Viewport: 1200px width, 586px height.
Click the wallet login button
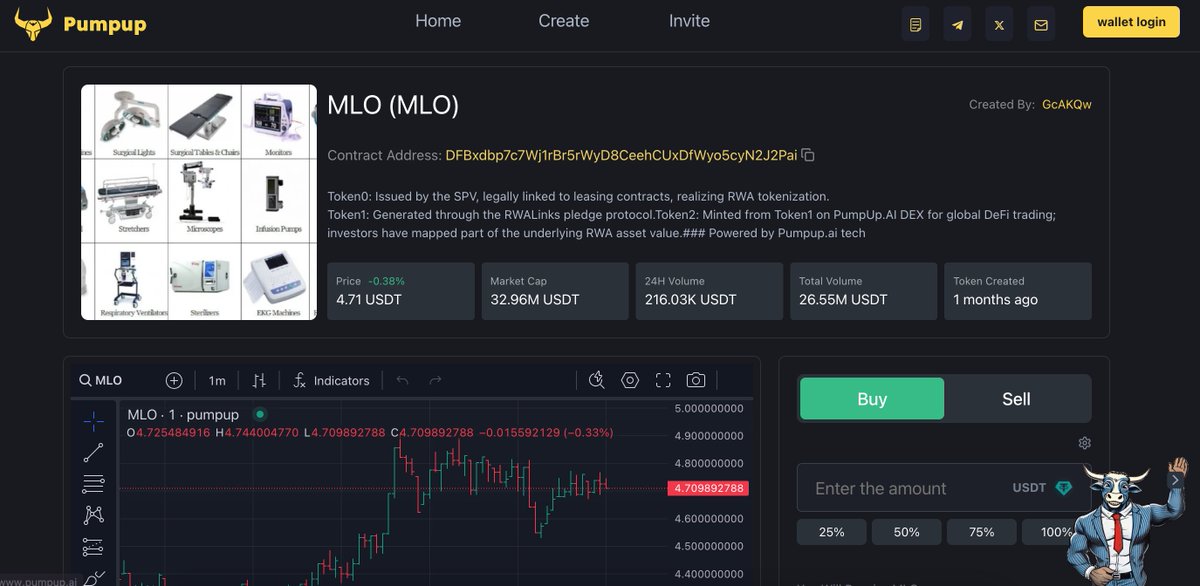point(1131,22)
